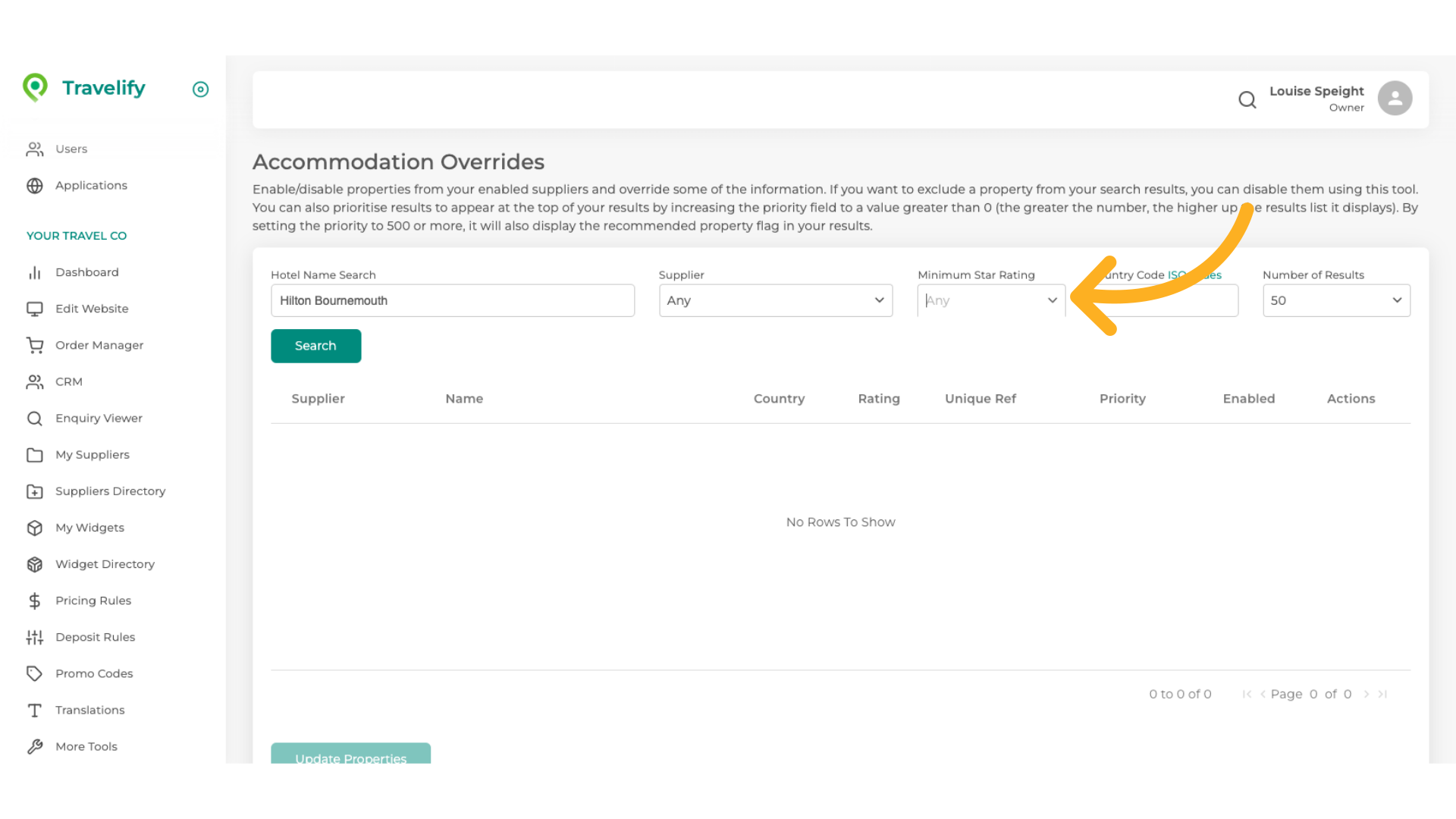Click the Deposit Rules sliders icon
1456x819 pixels.
coord(35,637)
